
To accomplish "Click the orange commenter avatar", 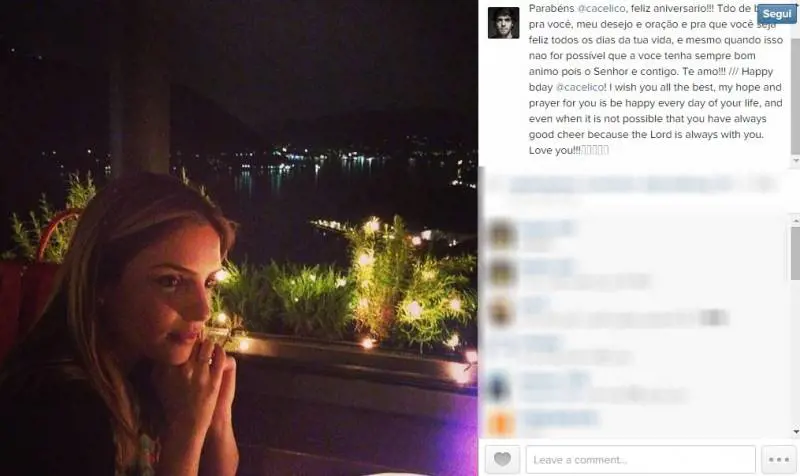I will tap(501, 424).
